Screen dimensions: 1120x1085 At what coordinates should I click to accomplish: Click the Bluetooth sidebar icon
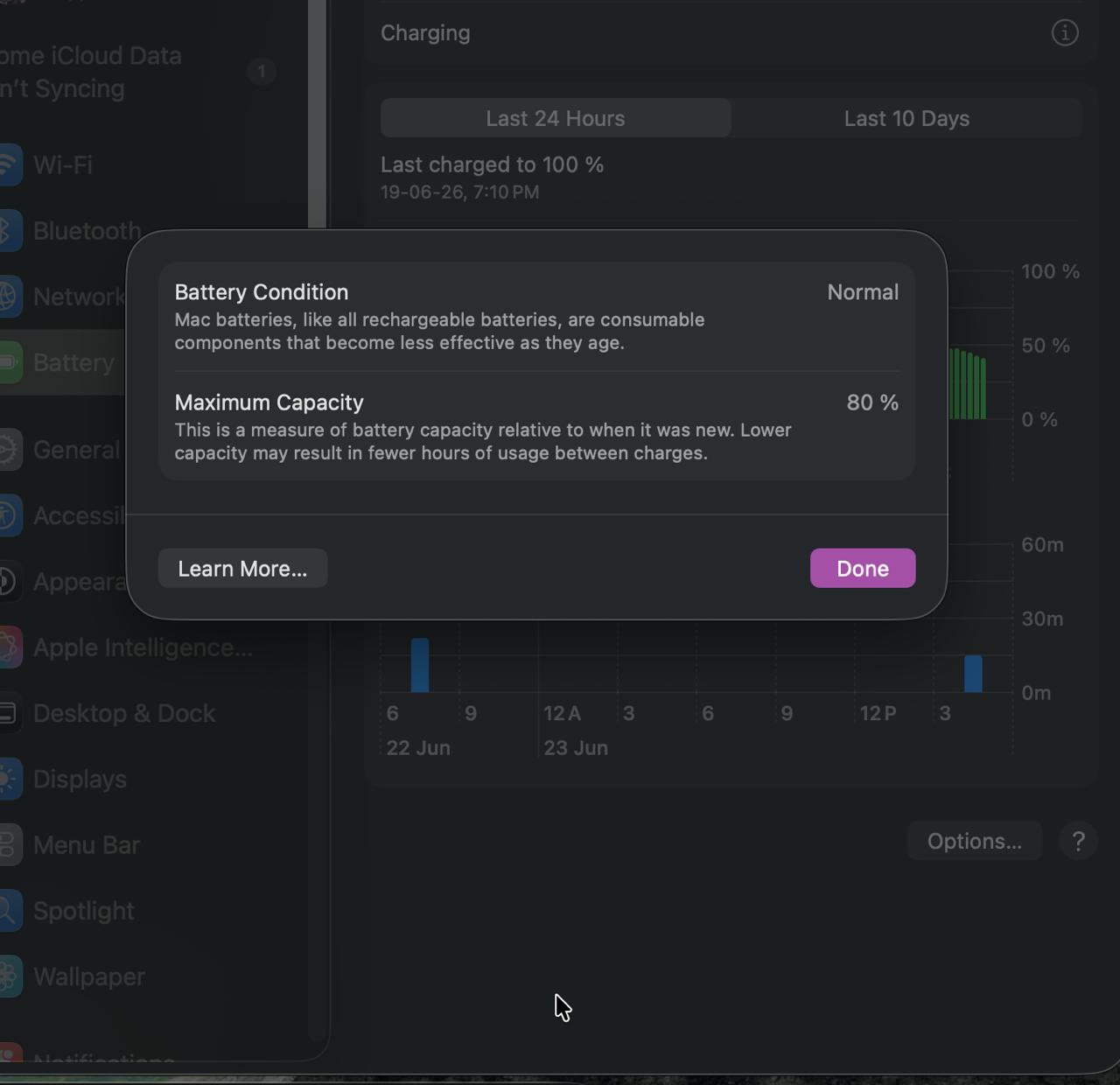point(10,231)
